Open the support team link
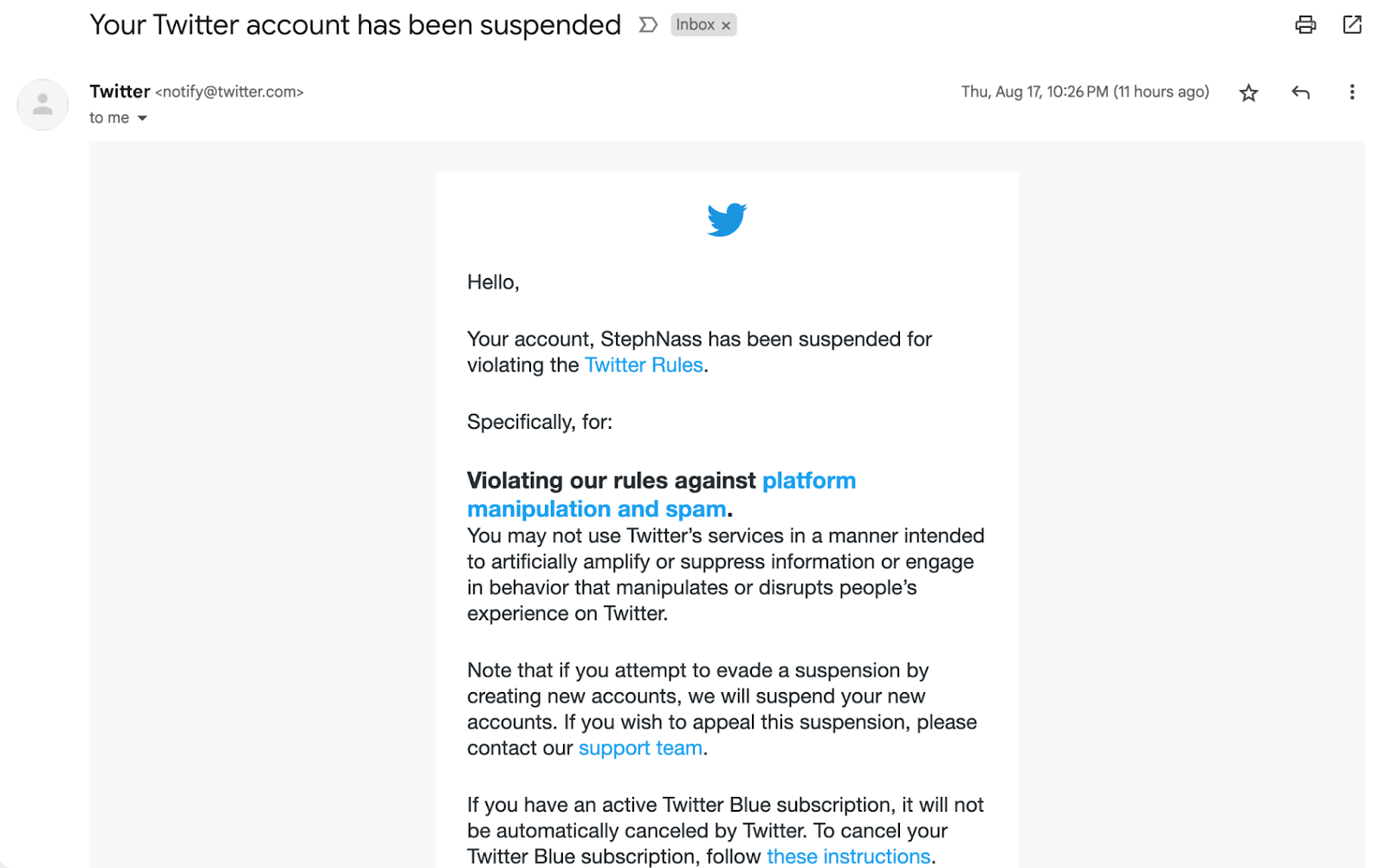Screen dimensions: 1386x868 pos(640,748)
